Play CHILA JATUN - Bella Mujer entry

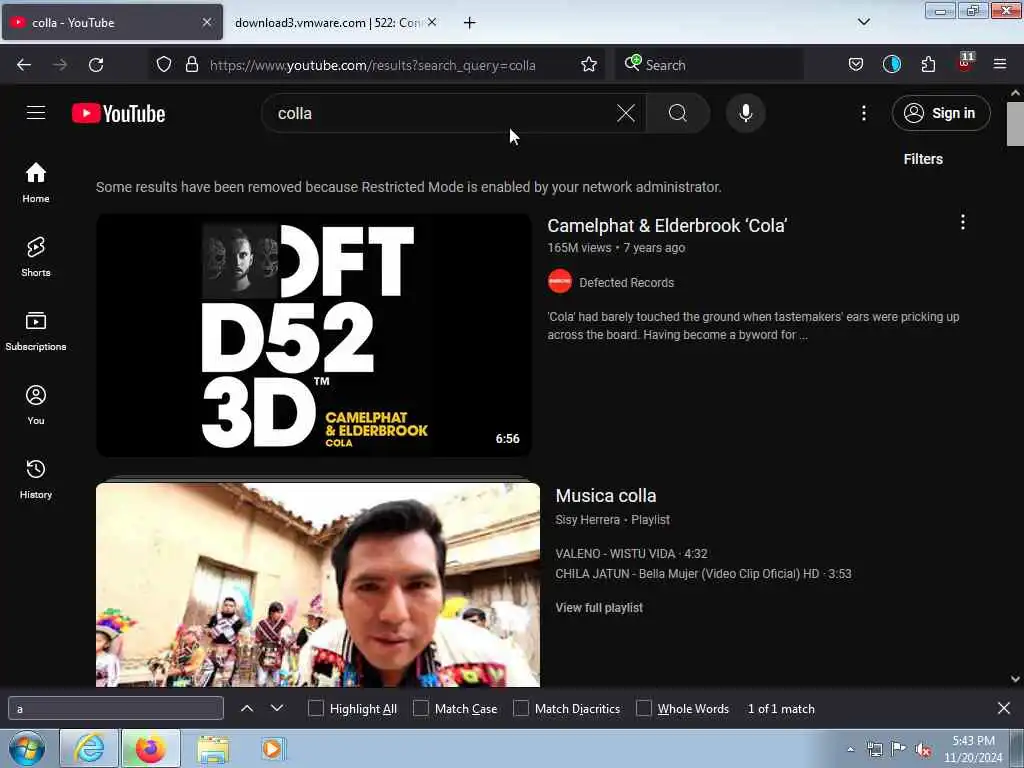[703, 573]
